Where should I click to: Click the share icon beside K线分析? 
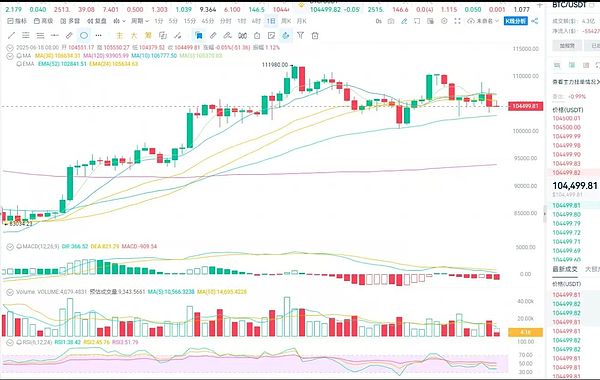tap(535, 21)
